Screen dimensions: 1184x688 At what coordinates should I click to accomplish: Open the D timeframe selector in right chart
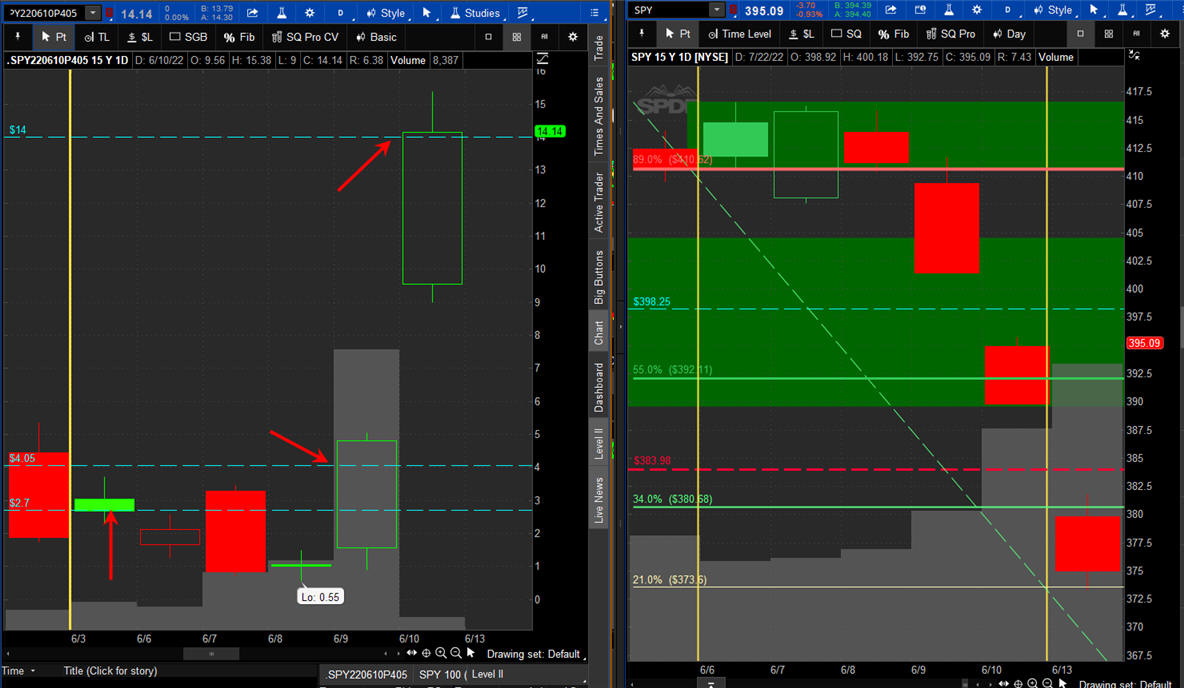(1009, 10)
